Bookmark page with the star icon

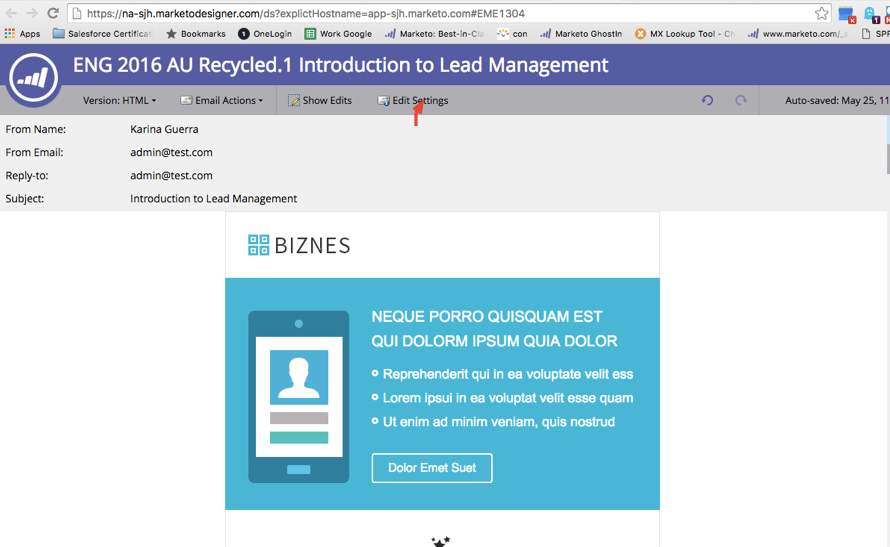pyautogui.click(x=821, y=13)
